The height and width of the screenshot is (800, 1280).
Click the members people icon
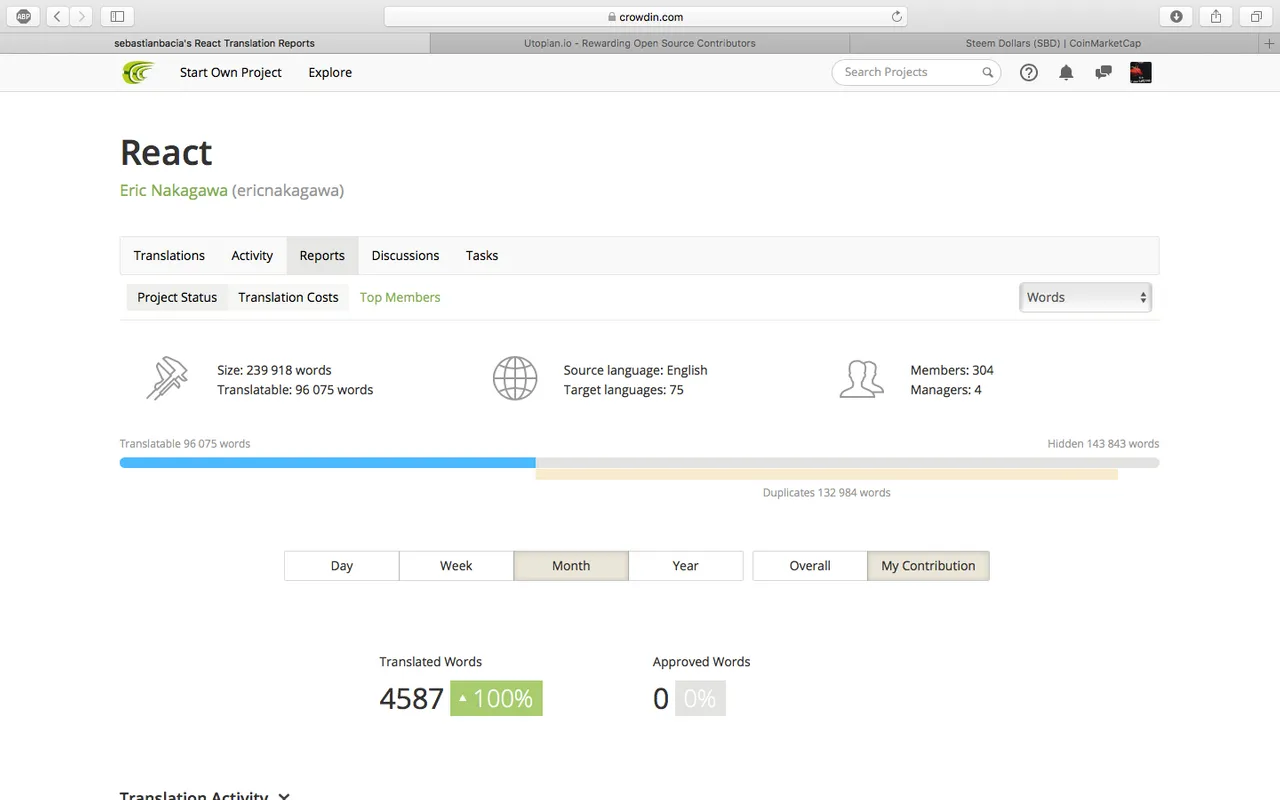(861, 379)
